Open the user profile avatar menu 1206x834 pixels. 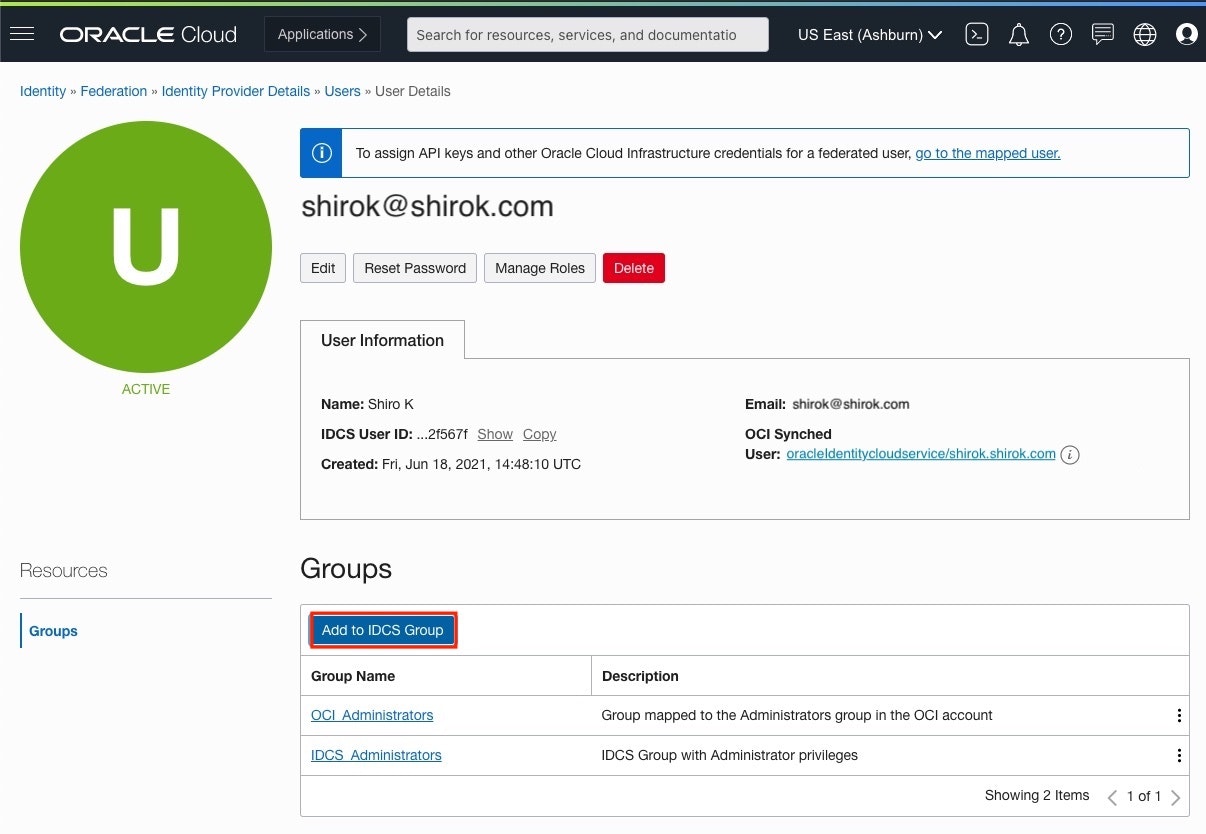1187,34
